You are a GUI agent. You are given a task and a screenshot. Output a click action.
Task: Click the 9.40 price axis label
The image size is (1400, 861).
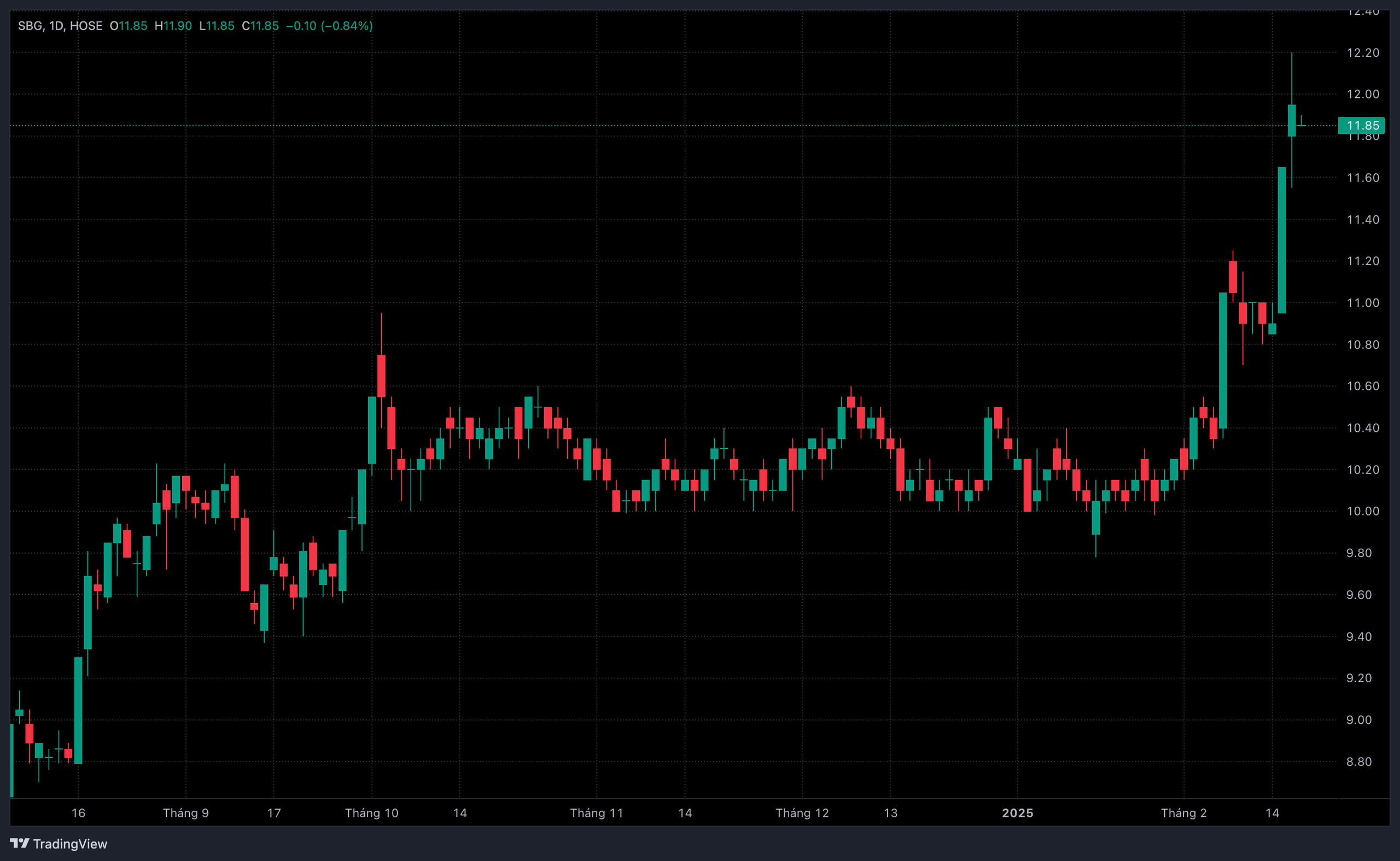coord(1359,636)
